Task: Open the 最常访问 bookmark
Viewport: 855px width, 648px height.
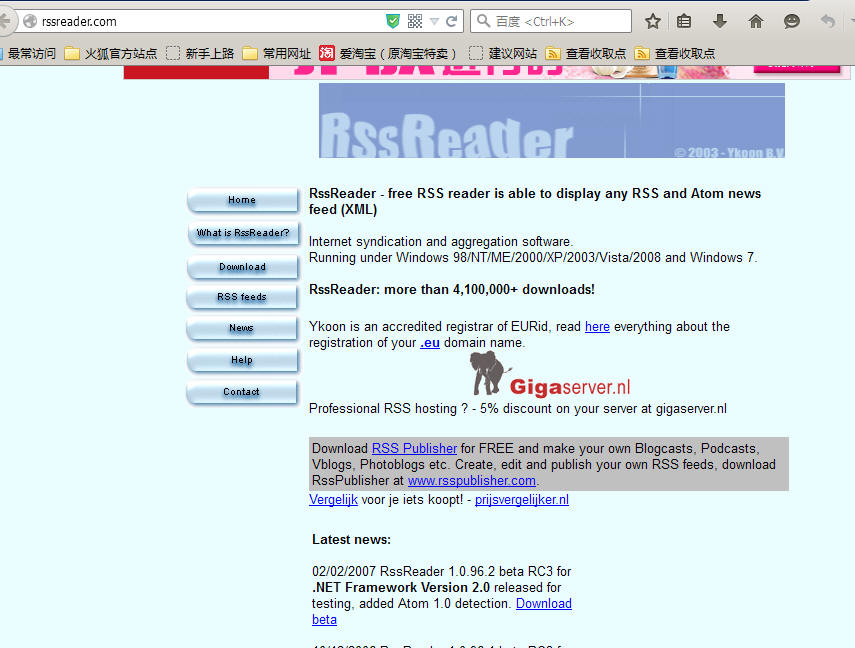Action: point(28,53)
